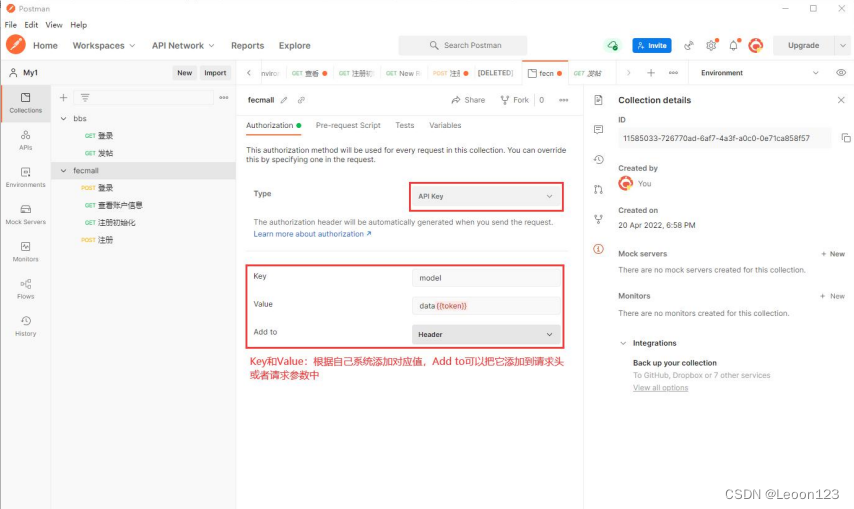
Task: Open the History sidebar panel
Action: click(26, 326)
